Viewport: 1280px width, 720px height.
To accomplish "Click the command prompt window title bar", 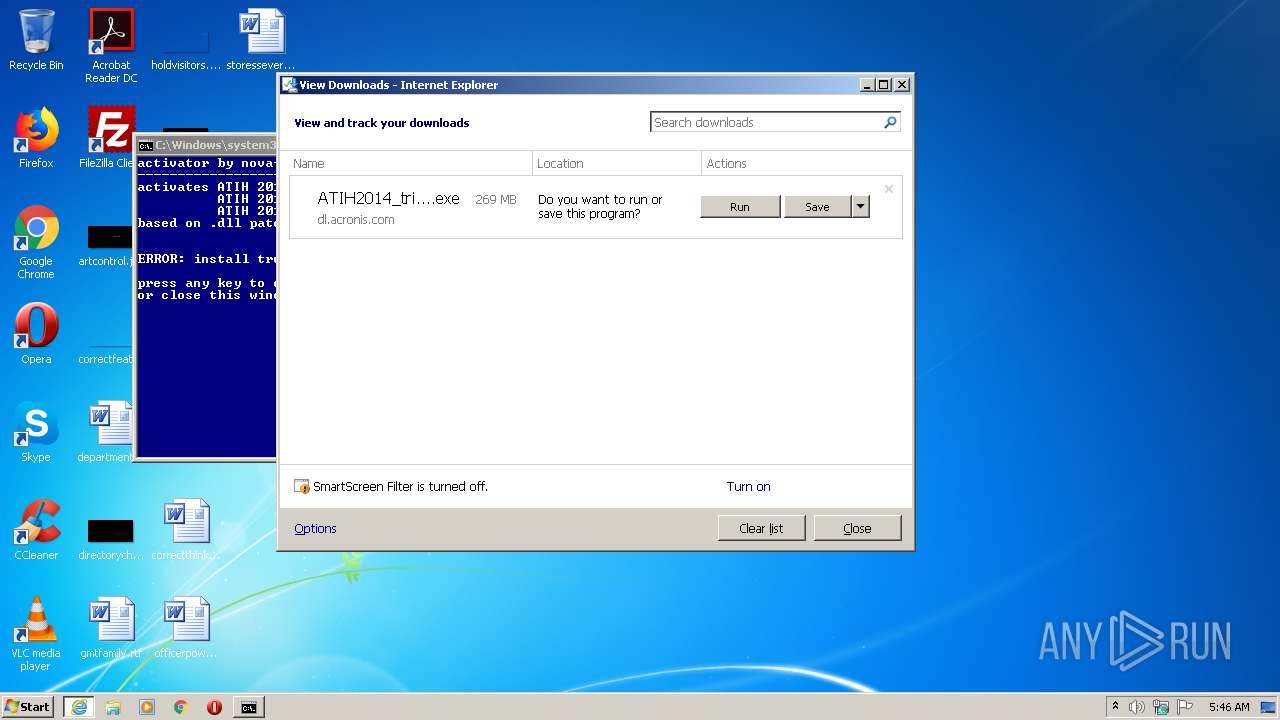I will [x=206, y=145].
